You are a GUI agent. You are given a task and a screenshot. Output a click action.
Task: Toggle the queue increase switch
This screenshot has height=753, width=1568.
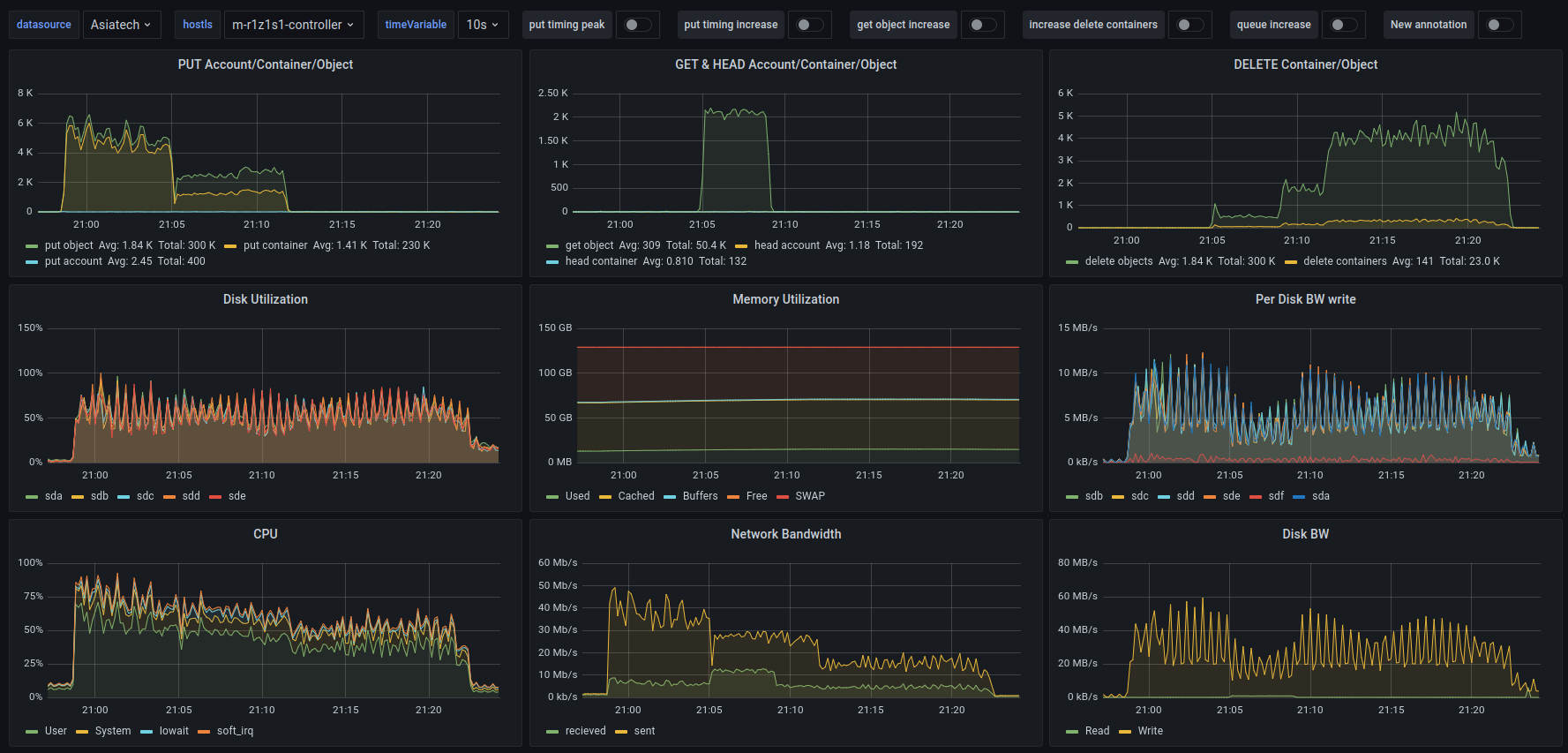(1343, 25)
